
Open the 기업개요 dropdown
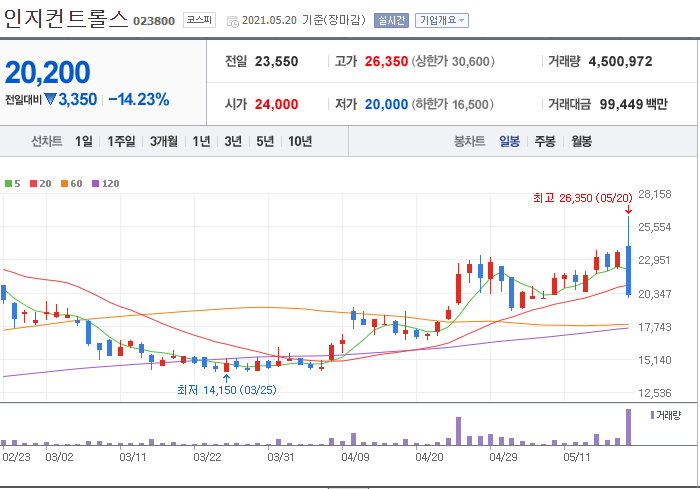442,20
